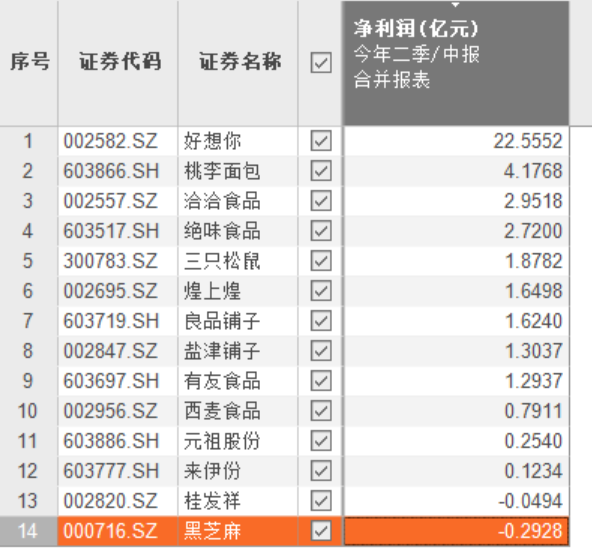
Task: Click the stock name 来伊份
Action: [212, 471]
